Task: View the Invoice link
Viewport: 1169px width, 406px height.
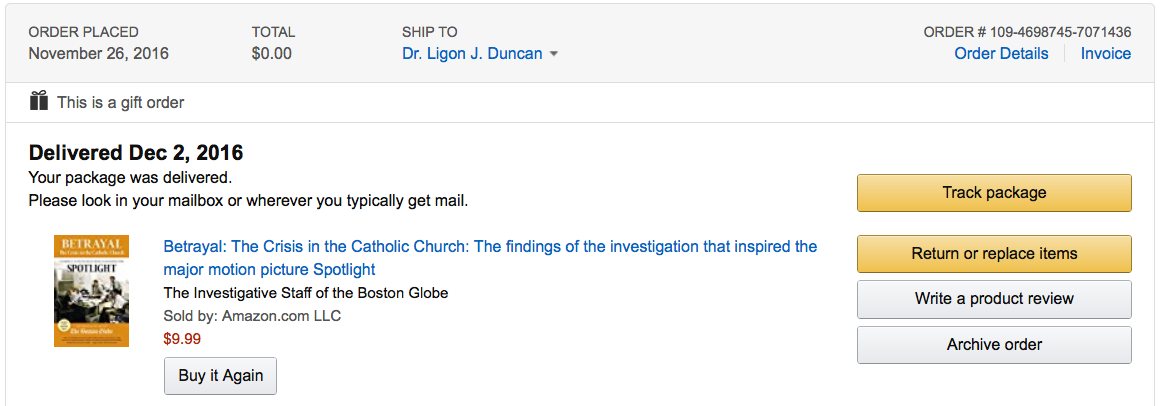Action: [x=1105, y=53]
